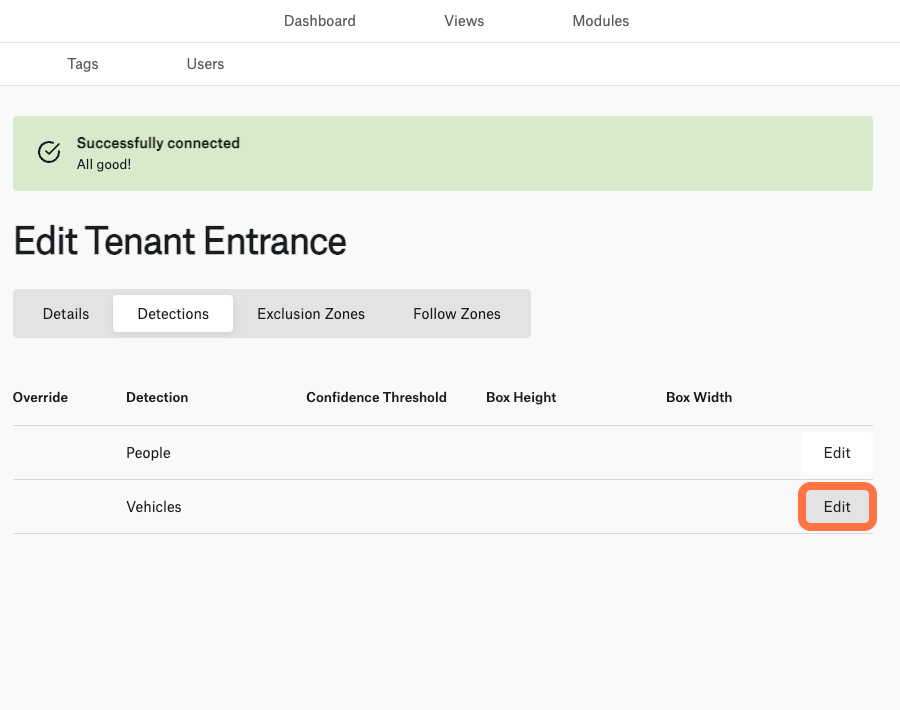900x710 pixels.
Task: Click the Successfully connected message text
Action: tap(158, 143)
